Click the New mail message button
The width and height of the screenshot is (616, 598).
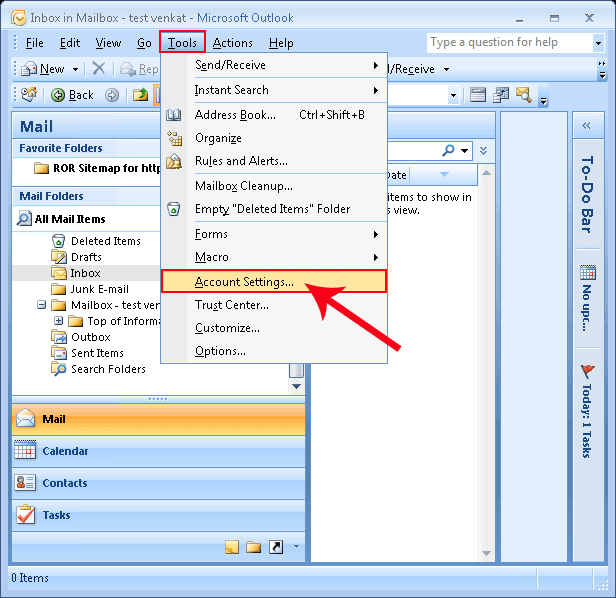click(x=42, y=69)
